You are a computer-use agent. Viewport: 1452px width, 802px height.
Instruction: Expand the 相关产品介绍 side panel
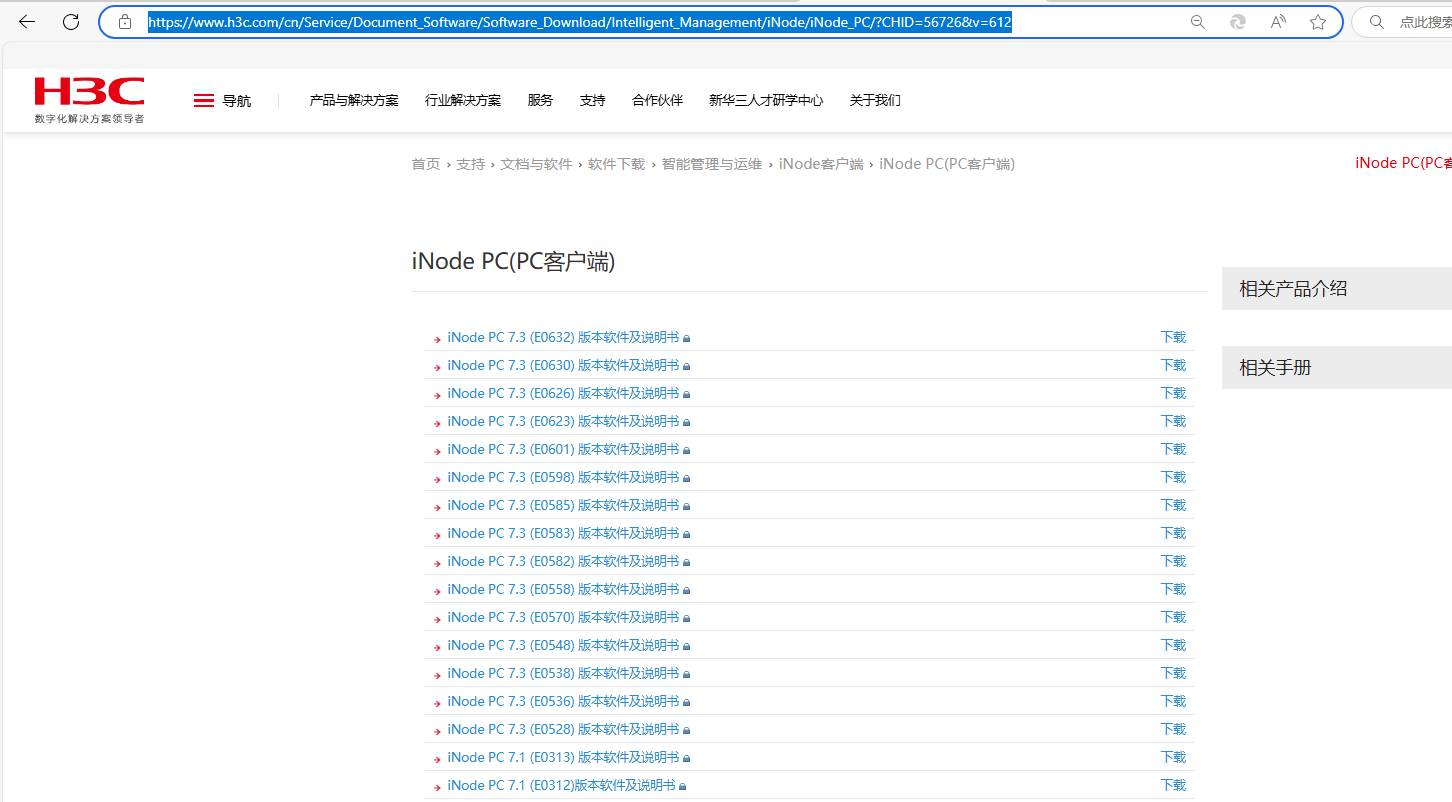1337,289
